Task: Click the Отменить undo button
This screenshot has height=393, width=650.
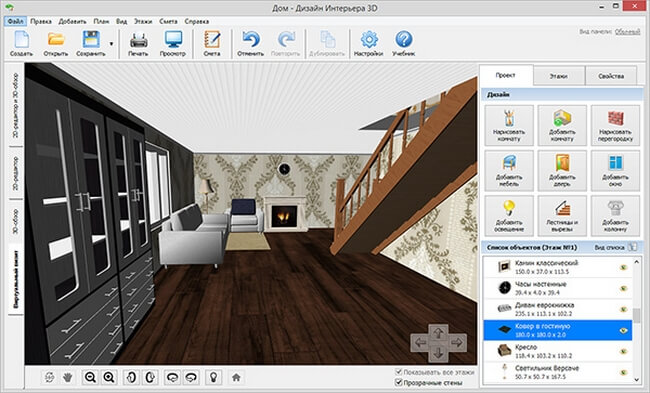Action: point(250,43)
